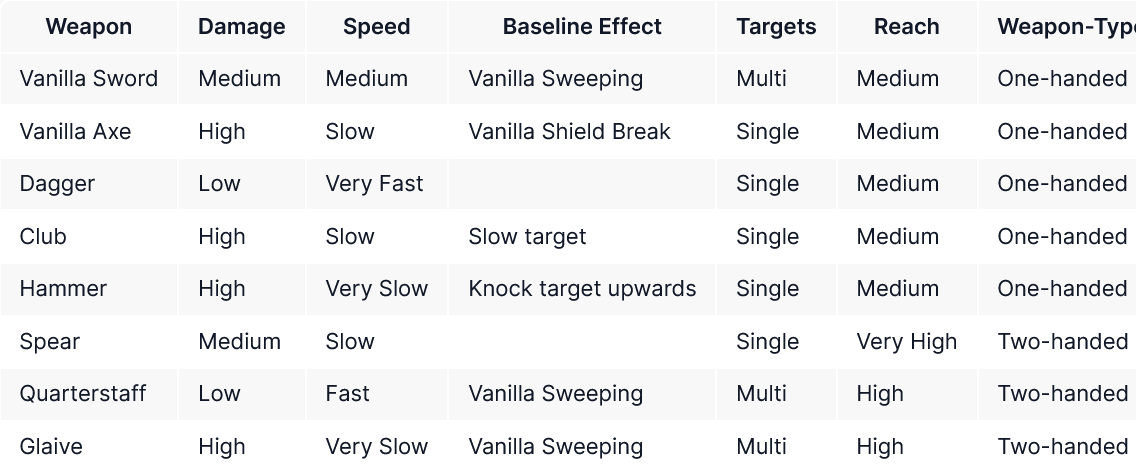Click the Glaive weapon name
Viewport: 1136px width, 467px height.
51,446
